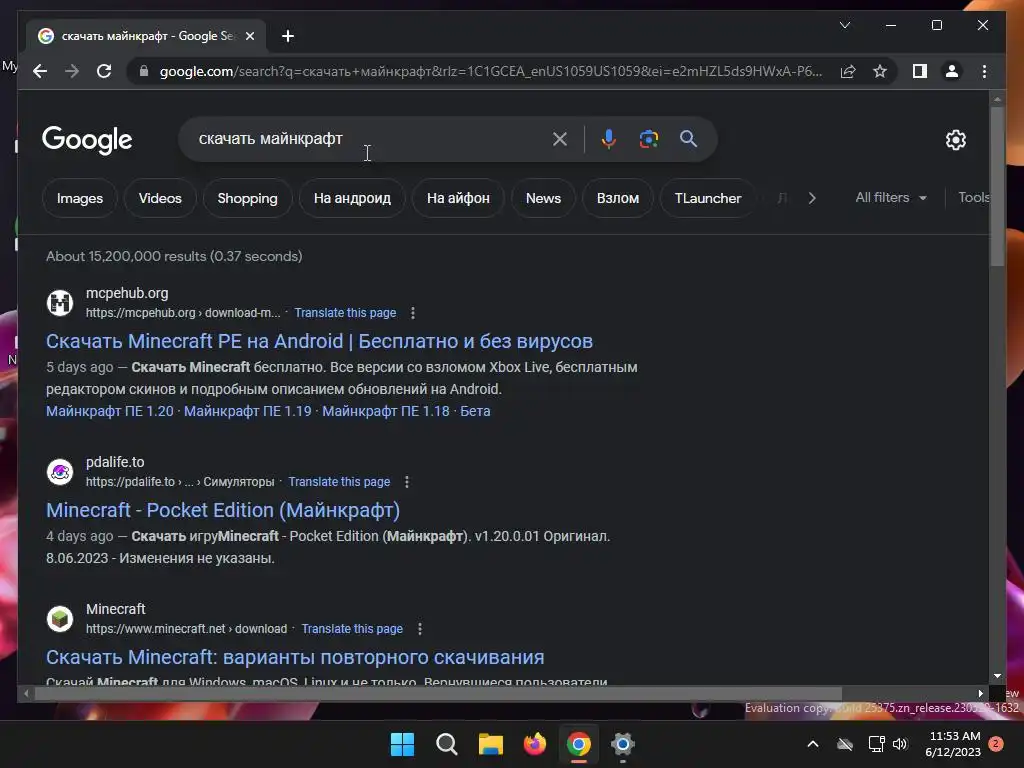
Task: Open the Chrome profile menu
Action: pyautogui.click(x=952, y=71)
